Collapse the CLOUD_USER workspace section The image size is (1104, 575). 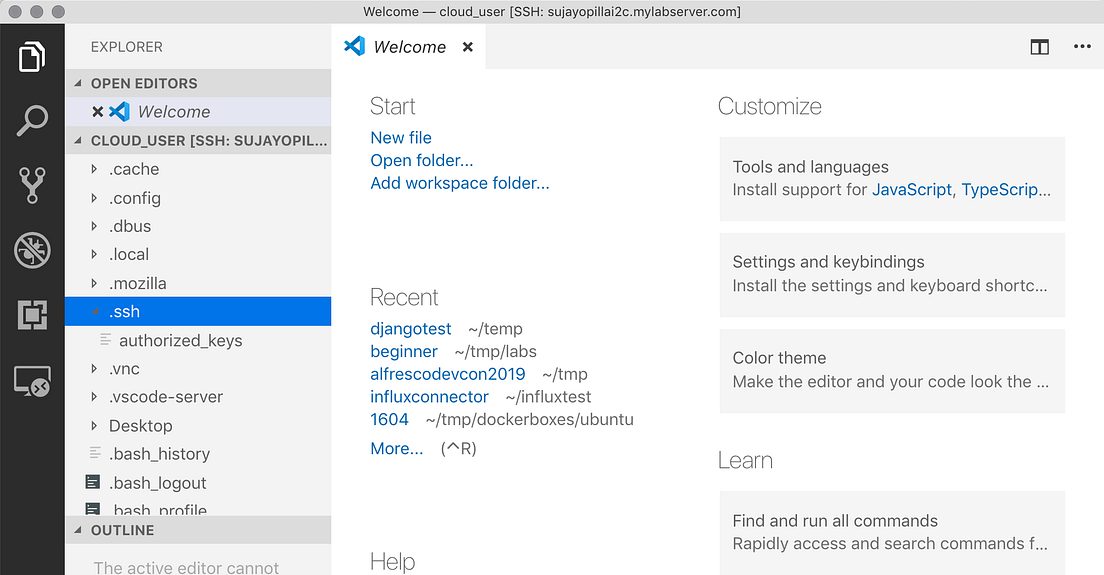point(78,140)
